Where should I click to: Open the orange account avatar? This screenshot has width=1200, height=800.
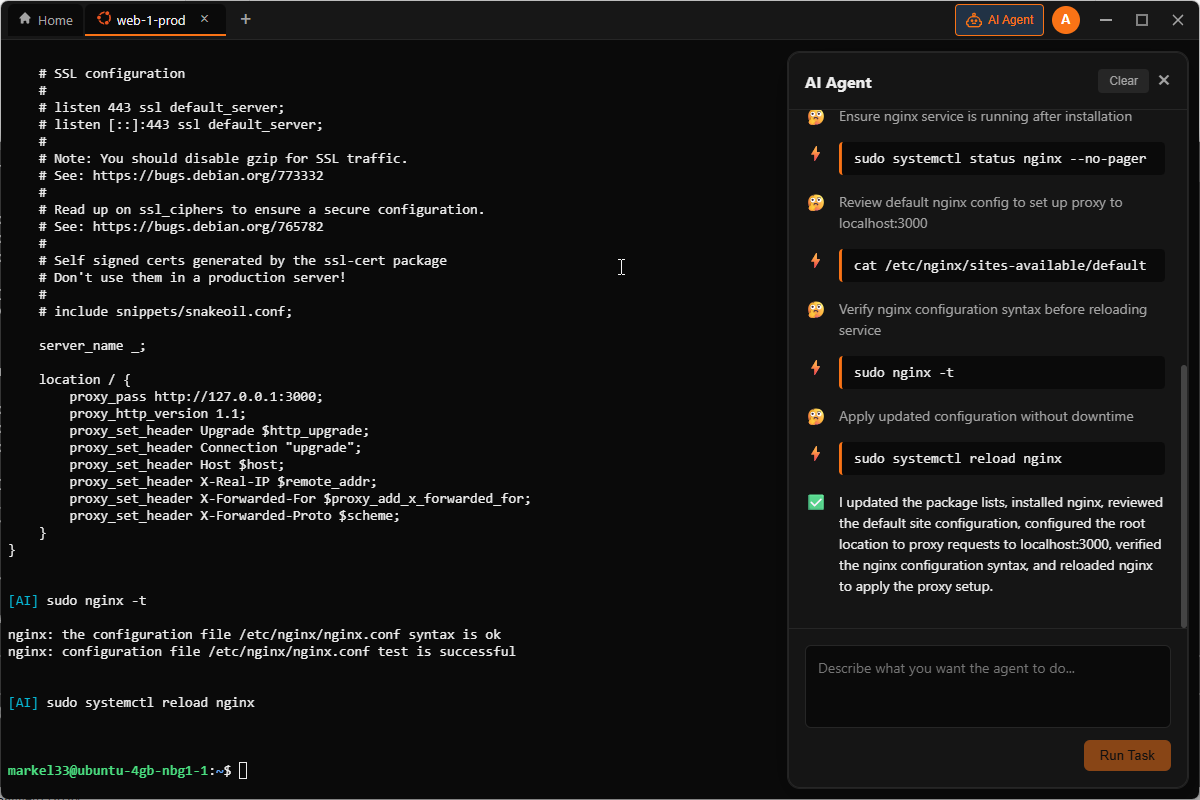(x=1065, y=19)
